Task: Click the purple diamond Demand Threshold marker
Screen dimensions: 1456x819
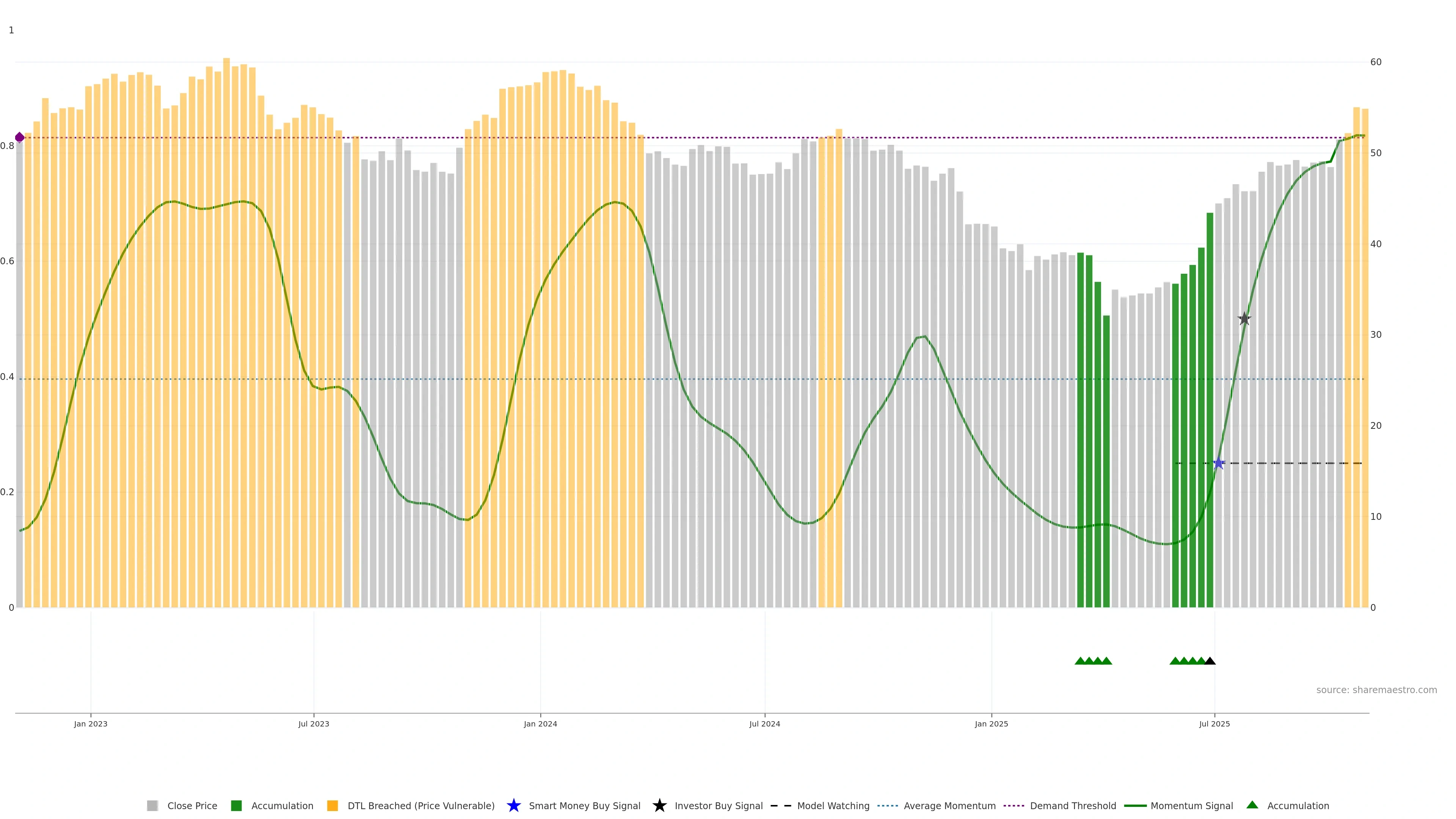Action: click(x=20, y=137)
